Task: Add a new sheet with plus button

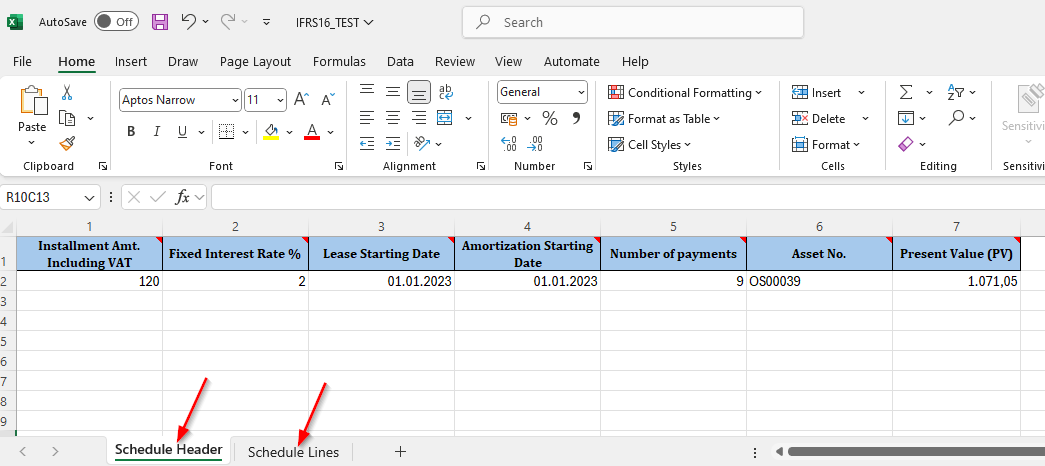Action: [400, 451]
